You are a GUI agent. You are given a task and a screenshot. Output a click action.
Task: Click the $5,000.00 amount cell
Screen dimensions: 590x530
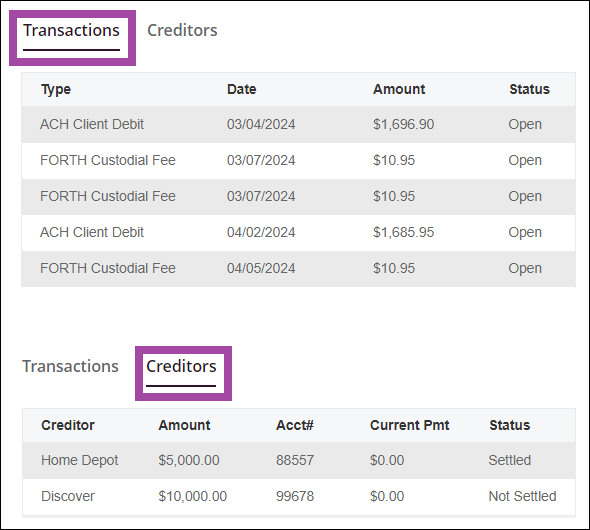coord(189,460)
